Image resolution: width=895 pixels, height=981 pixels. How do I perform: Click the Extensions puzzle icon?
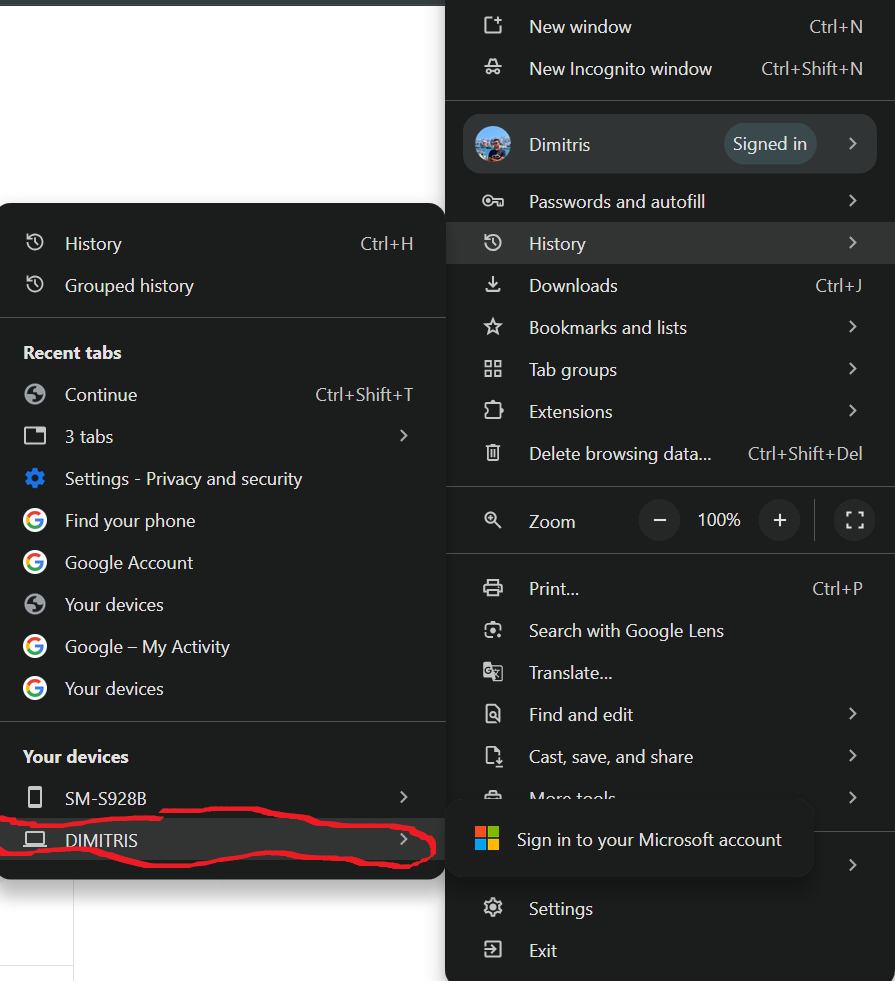tap(493, 410)
